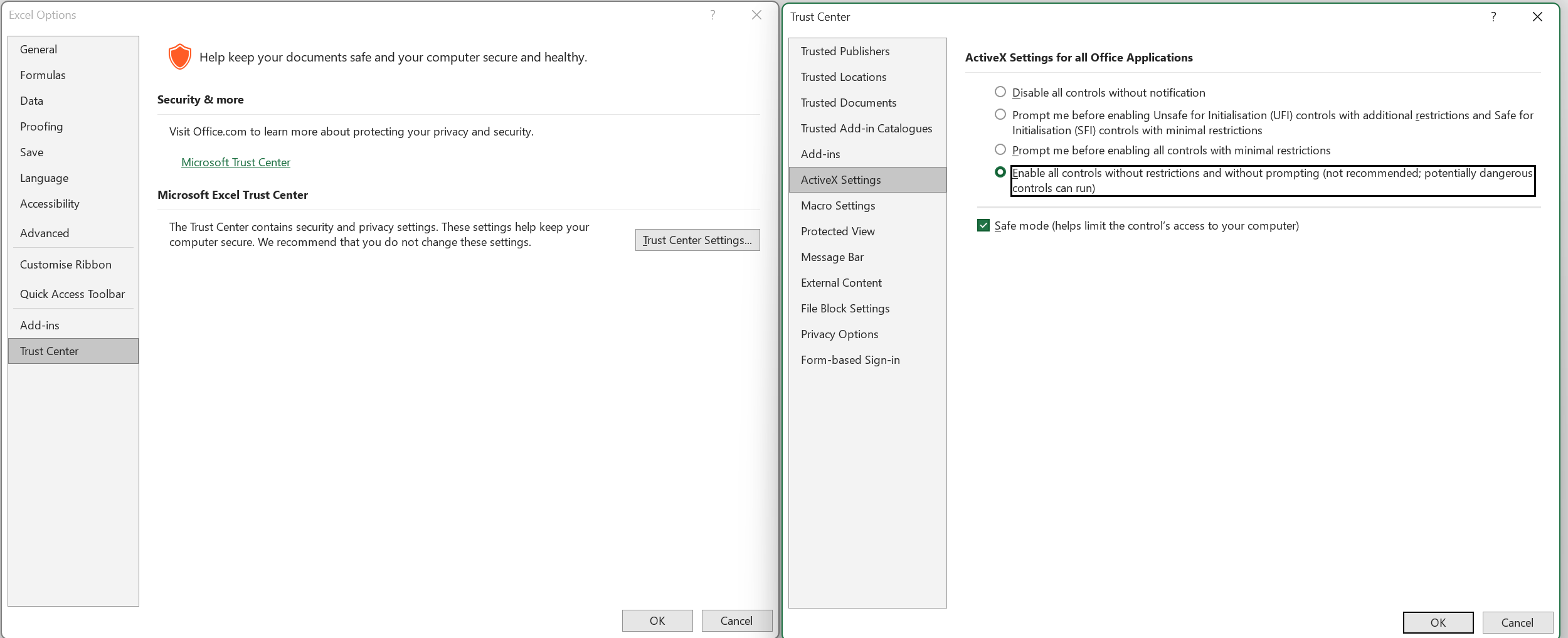Open Quick Access Toolbar in Excel Options
Viewport: 1568px width, 638px height.
pos(73,294)
